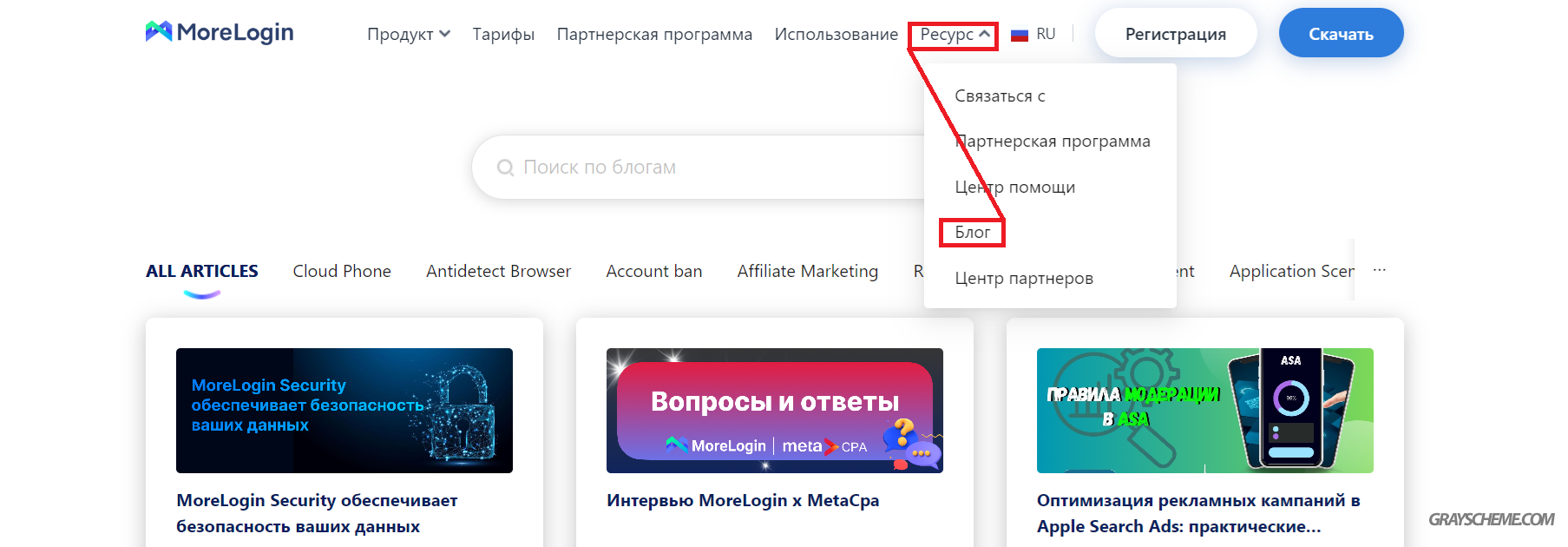This screenshot has width=1568, height=547.
Task: Open article Оптимизация рекламных кампаний в Apple Search Ads
Action: tap(1198, 513)
